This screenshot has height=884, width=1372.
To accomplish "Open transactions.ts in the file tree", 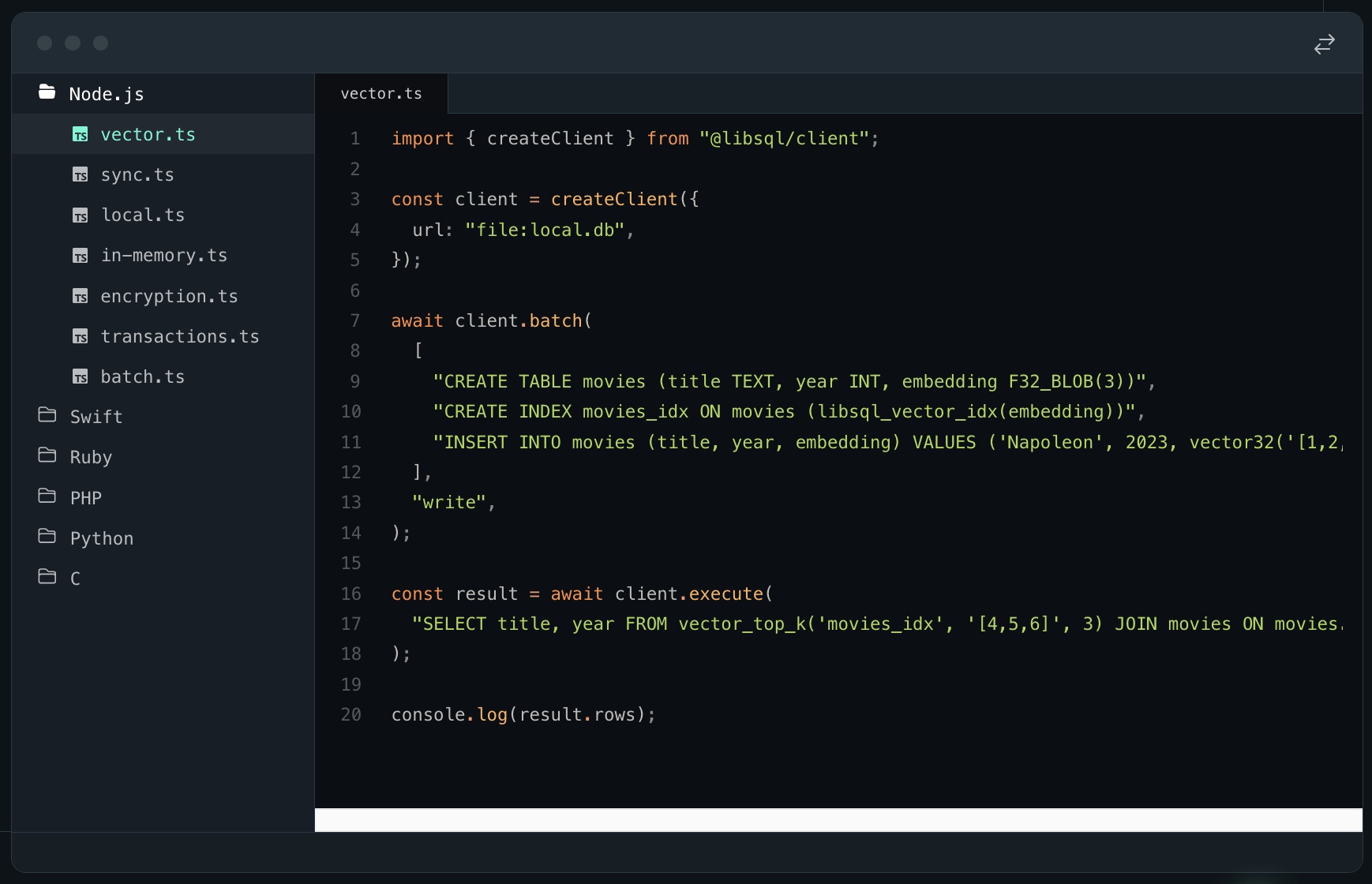I will pyautogui.click(x=163, y=336).
